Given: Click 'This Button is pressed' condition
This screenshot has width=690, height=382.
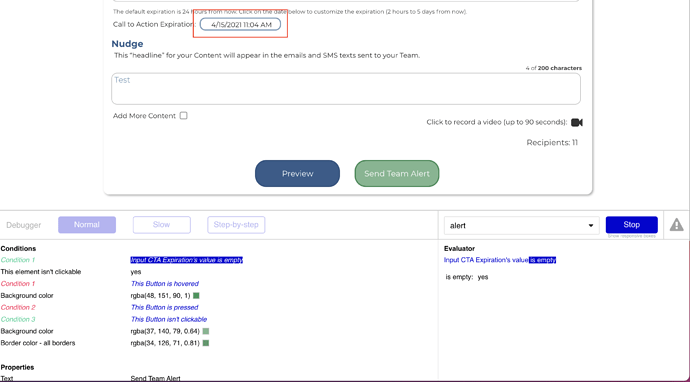Looking at the screenshot, I should point(165,308).
